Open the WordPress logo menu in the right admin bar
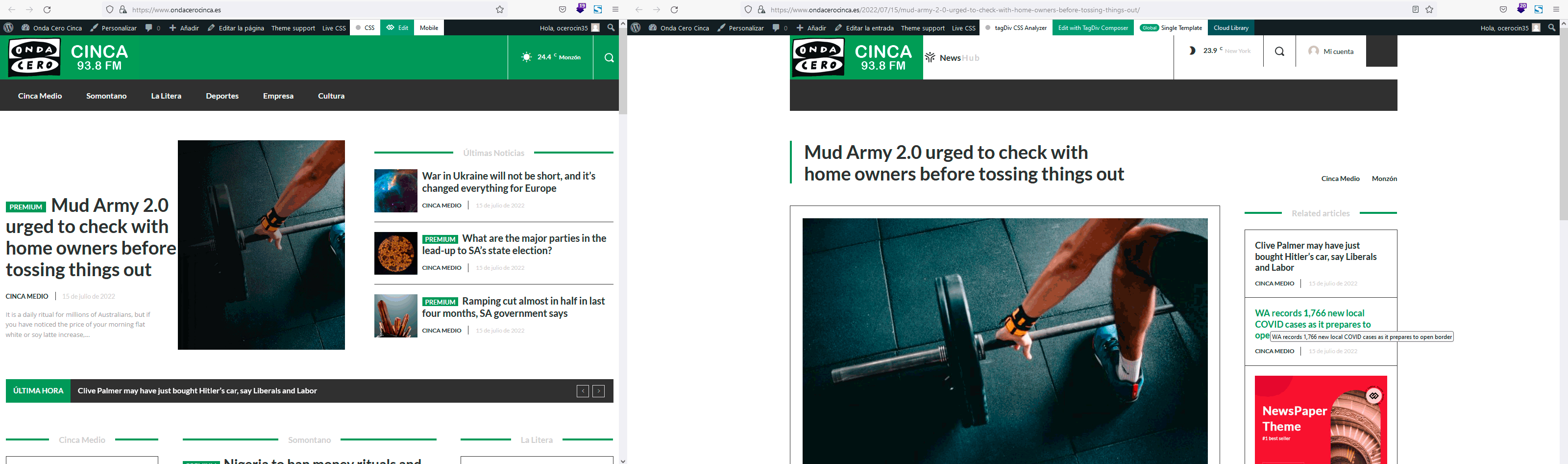 tap(636, 27)
